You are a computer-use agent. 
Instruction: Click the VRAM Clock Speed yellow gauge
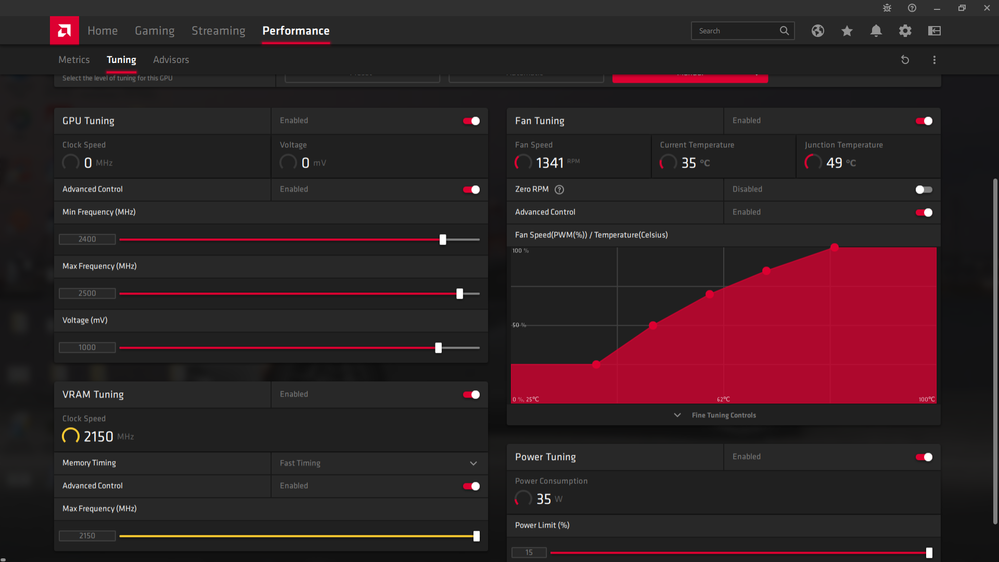point(71,436)
